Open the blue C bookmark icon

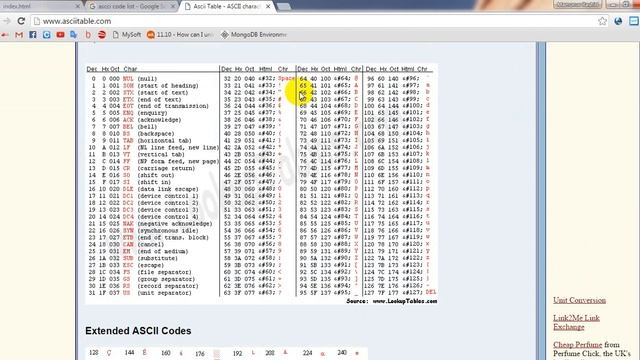pyautogui.click(x=47, y=35)
